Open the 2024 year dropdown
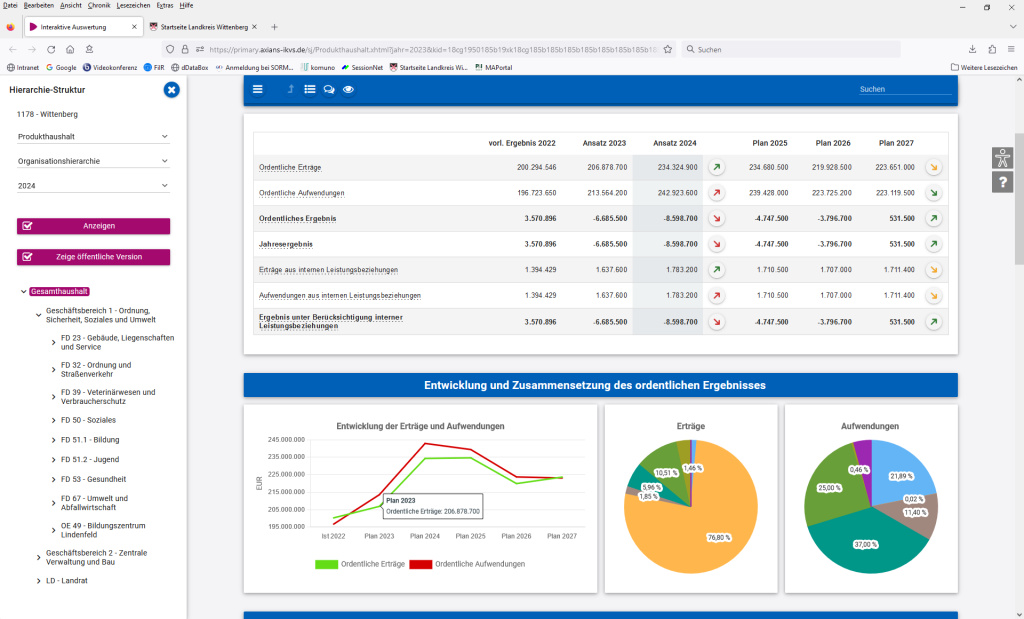Screen dimensions: 1024x619 click(93, 185)
